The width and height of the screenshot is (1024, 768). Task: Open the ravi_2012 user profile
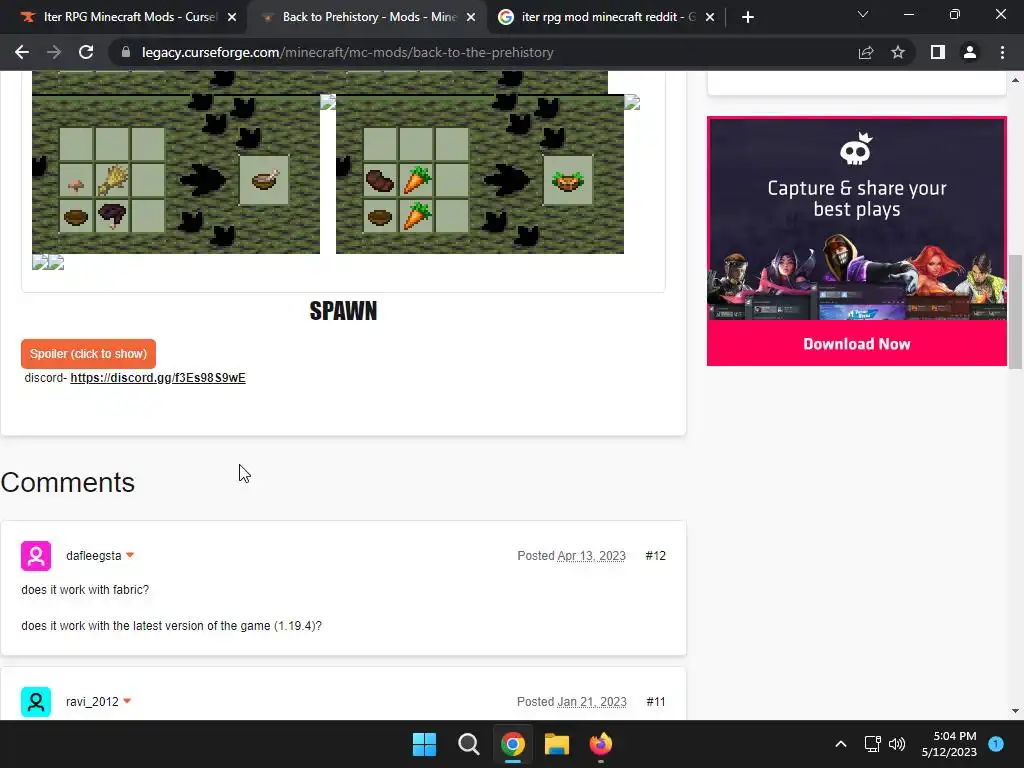click(92, 702)
